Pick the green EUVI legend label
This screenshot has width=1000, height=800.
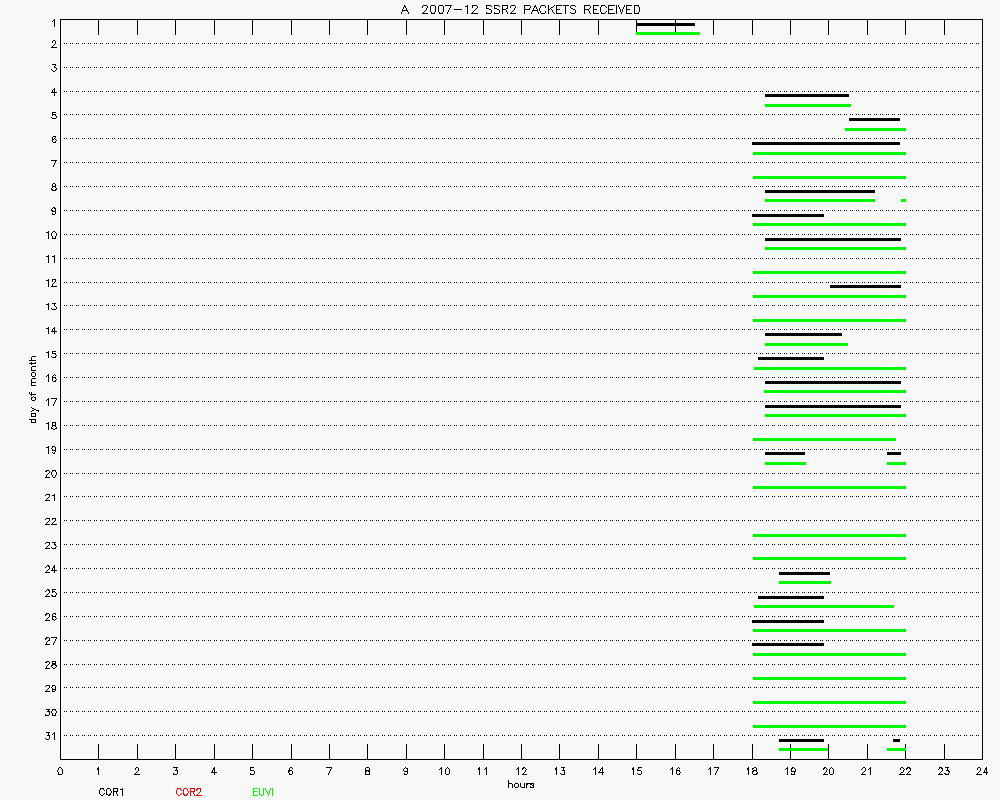coord(263,792)
